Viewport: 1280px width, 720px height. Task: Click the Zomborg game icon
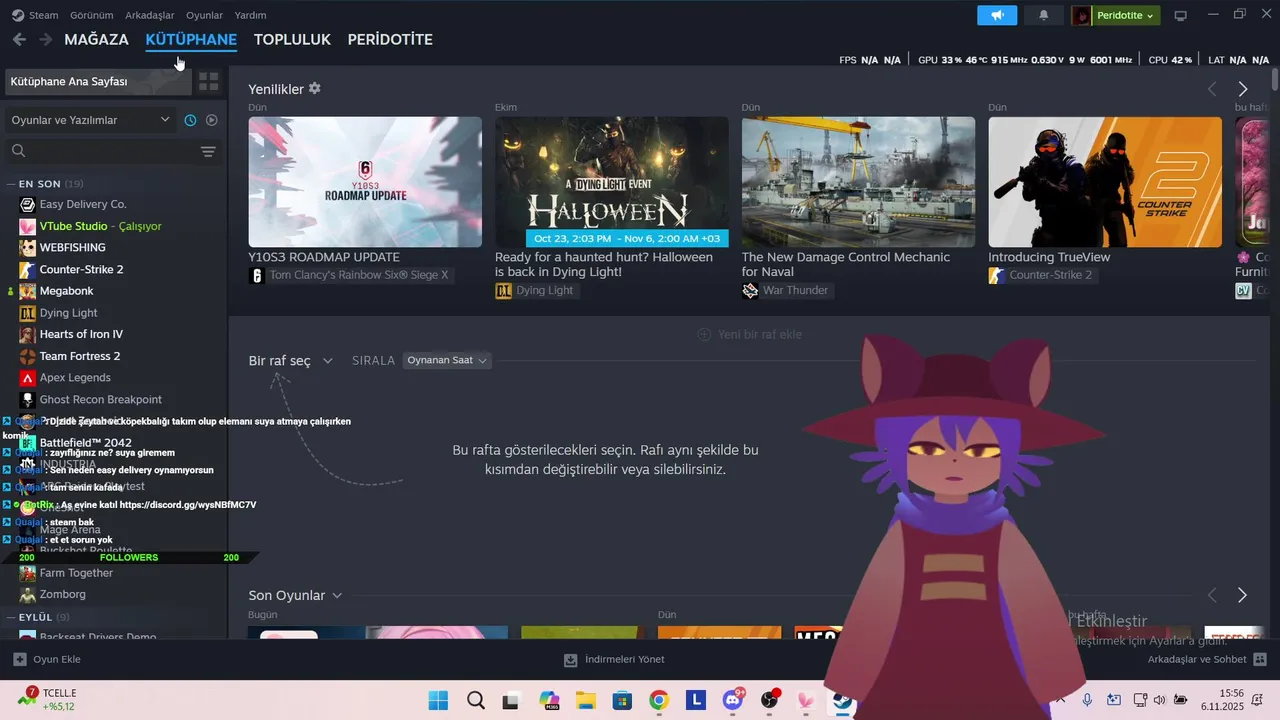27,594
